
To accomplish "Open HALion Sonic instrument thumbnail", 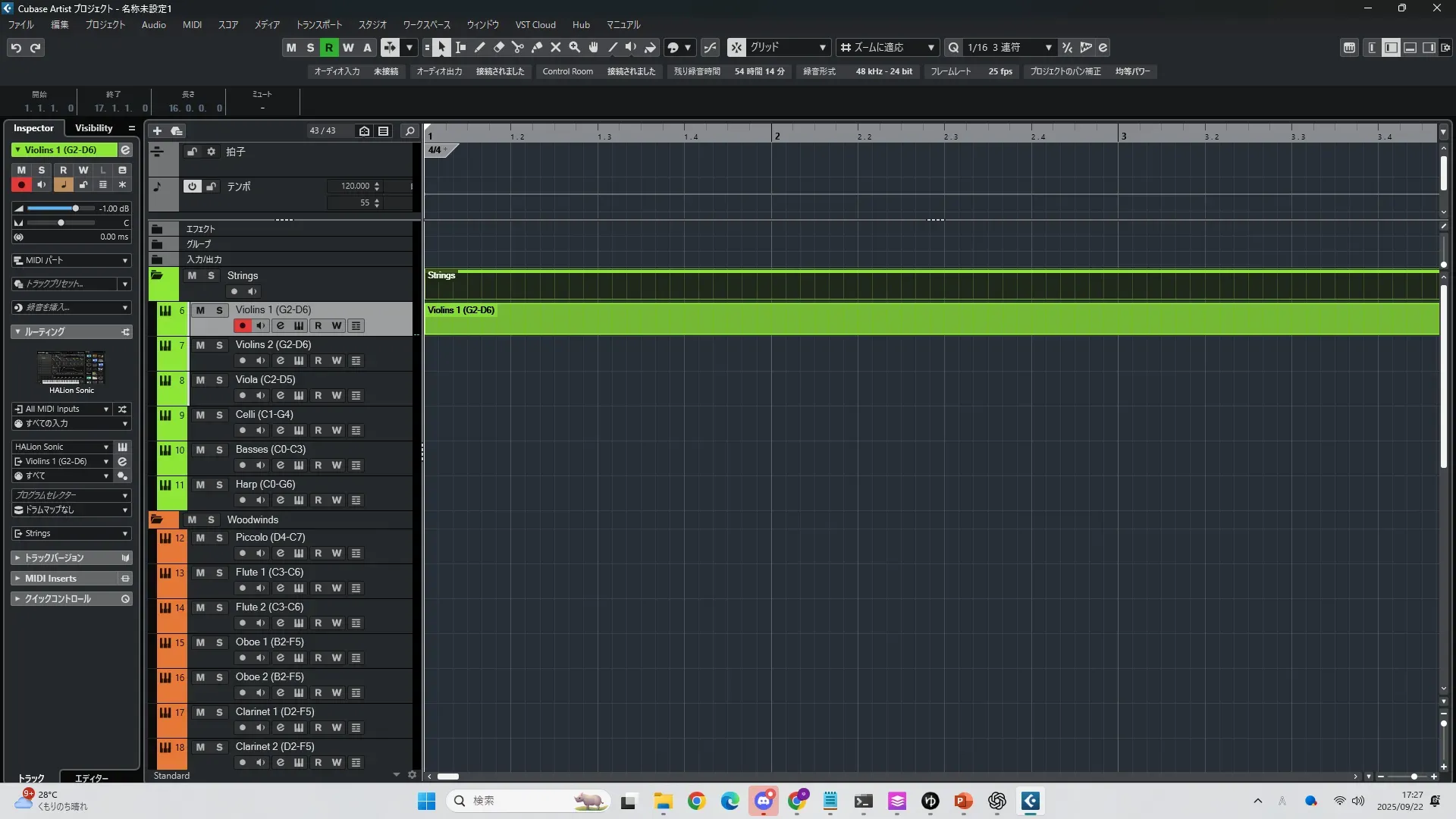I will [x=71, y=368].
